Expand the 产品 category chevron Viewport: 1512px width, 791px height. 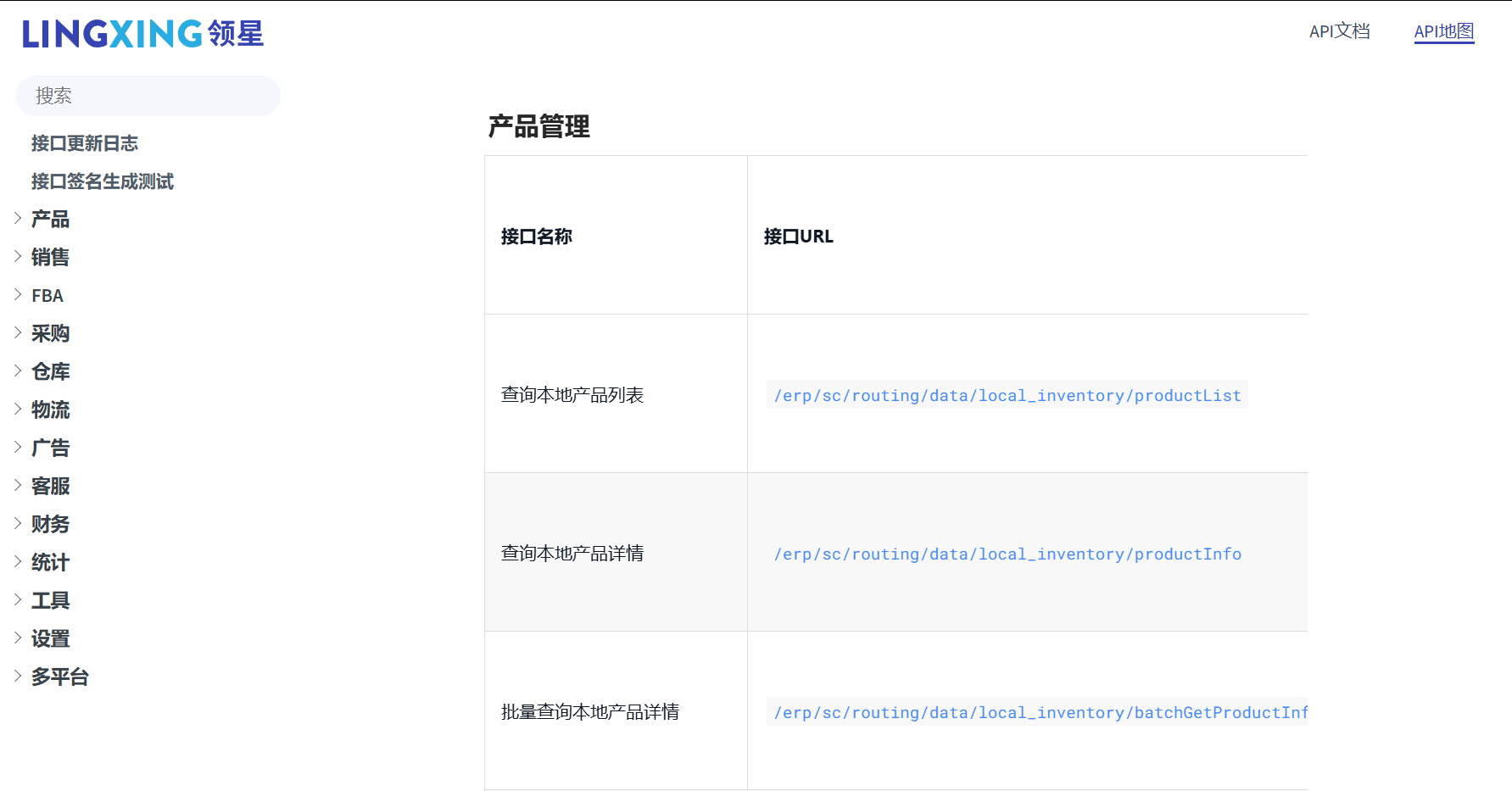coord(18,219)
